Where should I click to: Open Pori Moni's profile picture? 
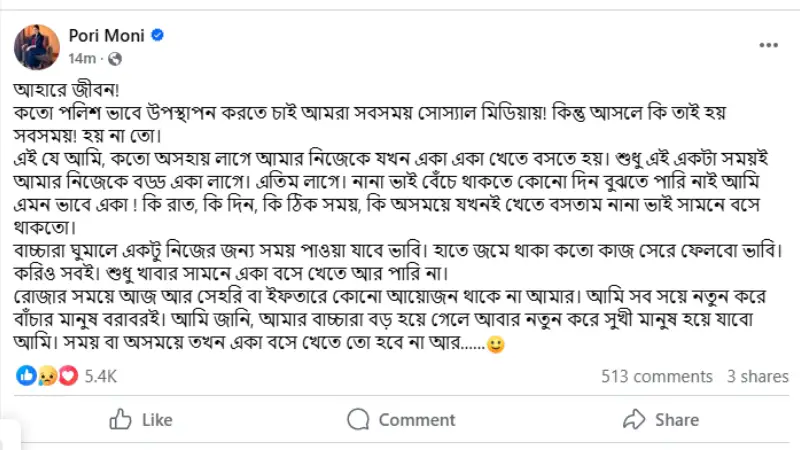[37, 47]
